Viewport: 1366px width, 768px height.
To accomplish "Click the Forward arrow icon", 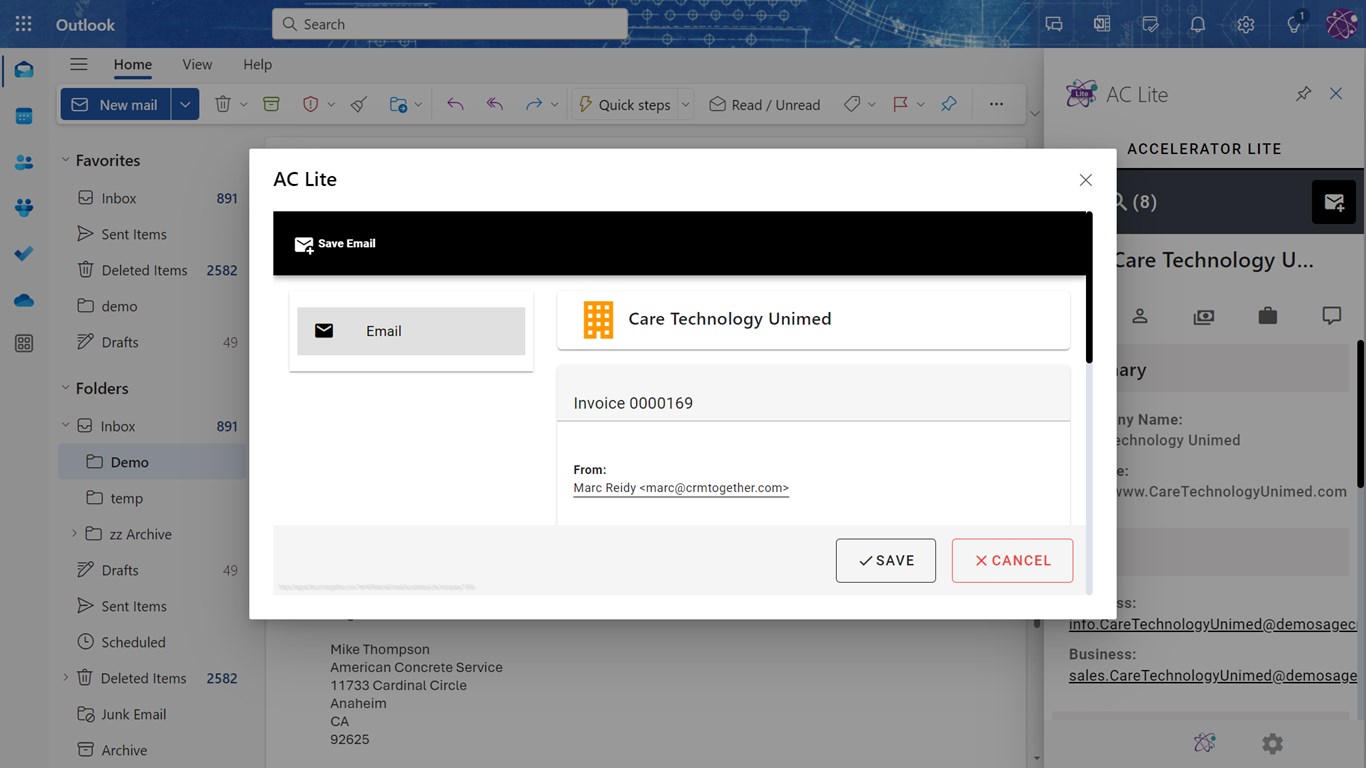I will tap(534, 104).
